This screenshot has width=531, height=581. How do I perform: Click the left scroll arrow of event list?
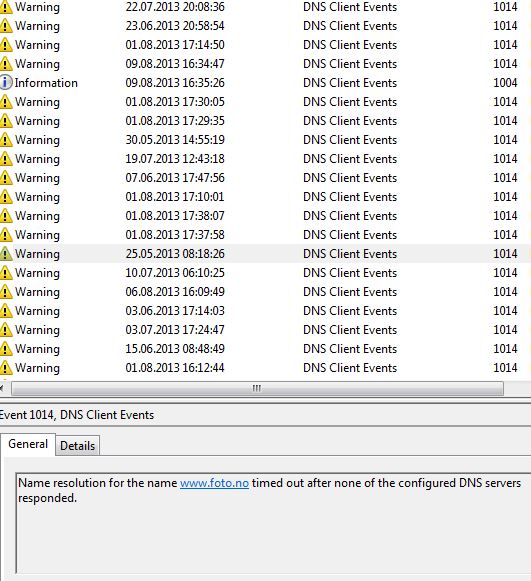(x=2, y=388)
